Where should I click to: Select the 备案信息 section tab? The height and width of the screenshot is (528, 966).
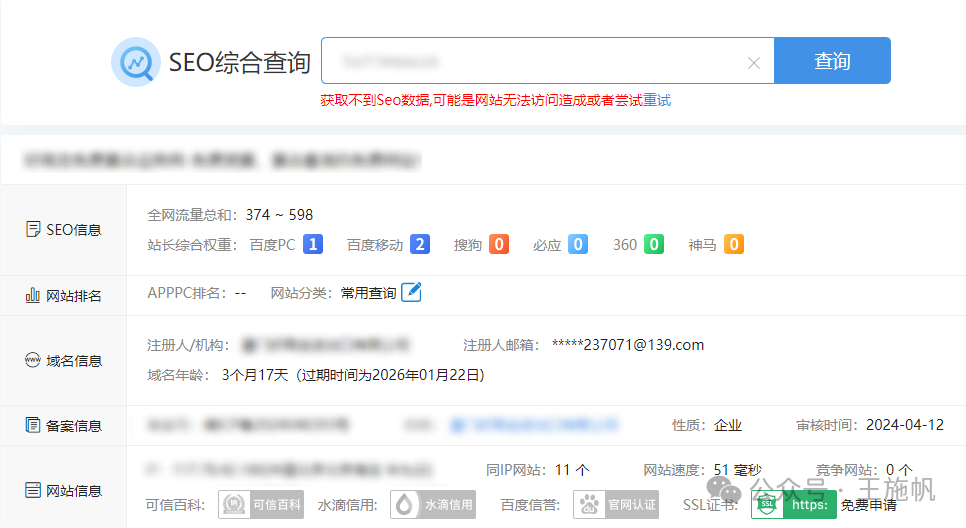(x=63, y=425)
